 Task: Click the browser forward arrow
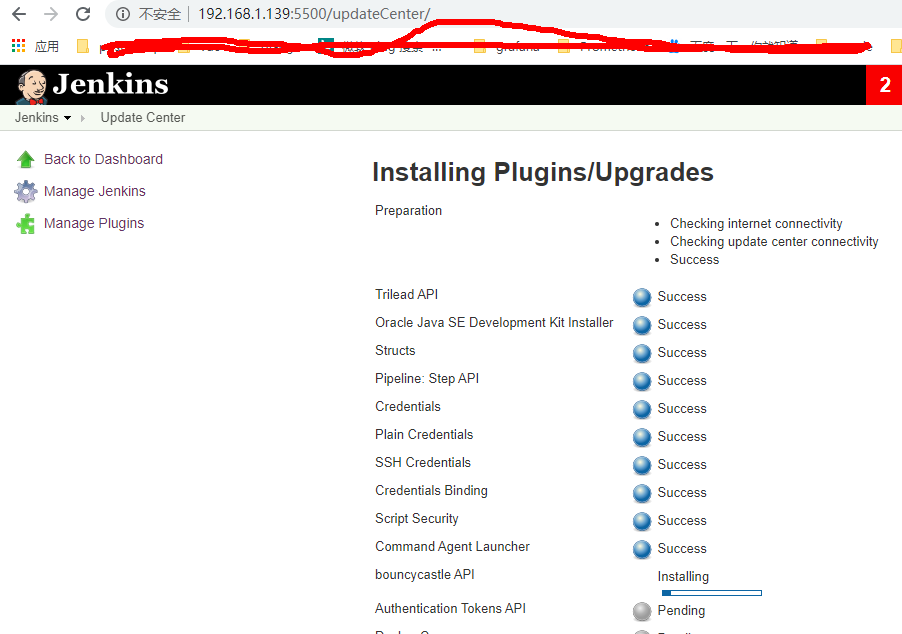51,14
